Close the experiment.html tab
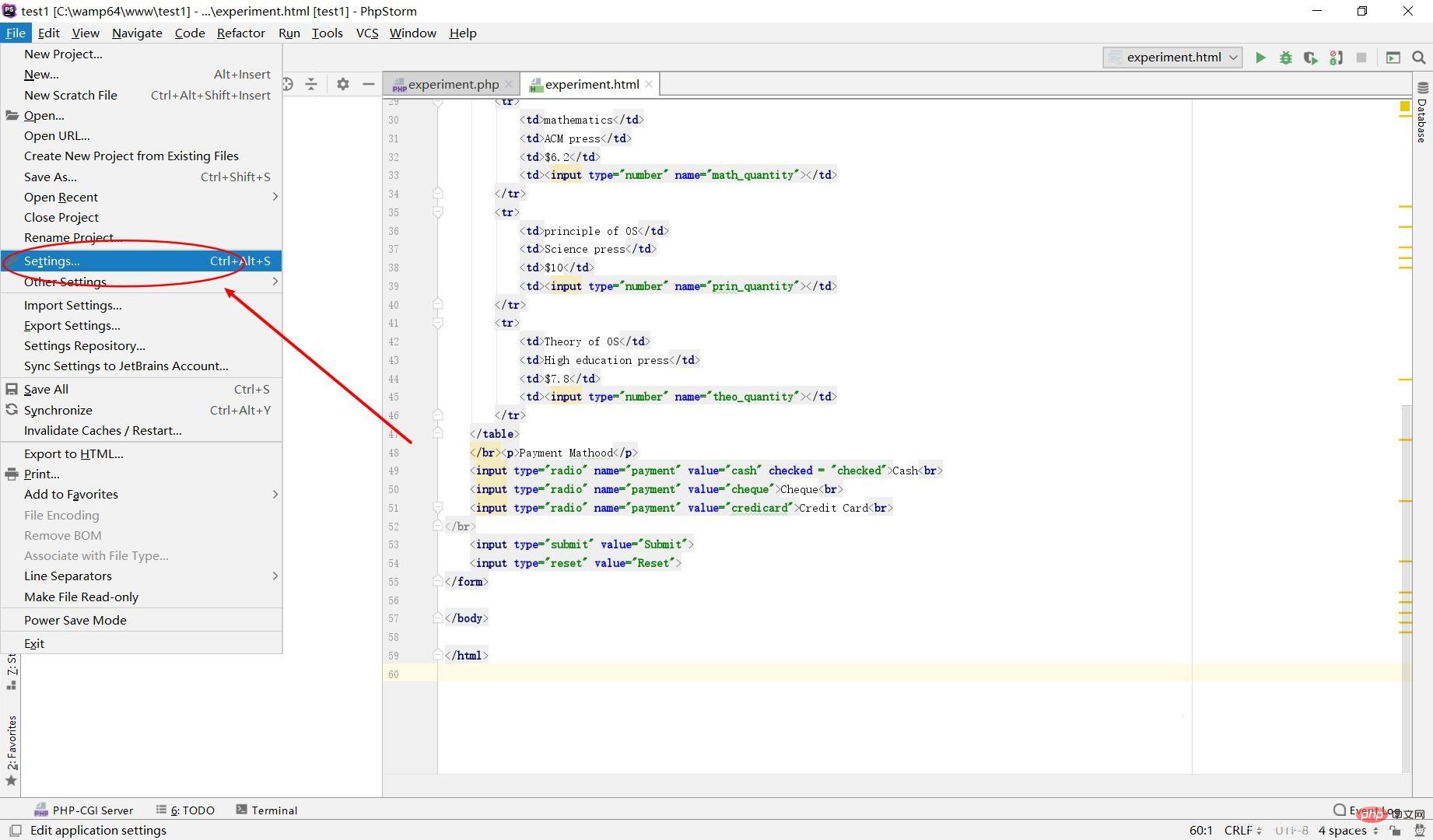The height and width of the screenshot is (840, 1433). [x=649, y=84]
